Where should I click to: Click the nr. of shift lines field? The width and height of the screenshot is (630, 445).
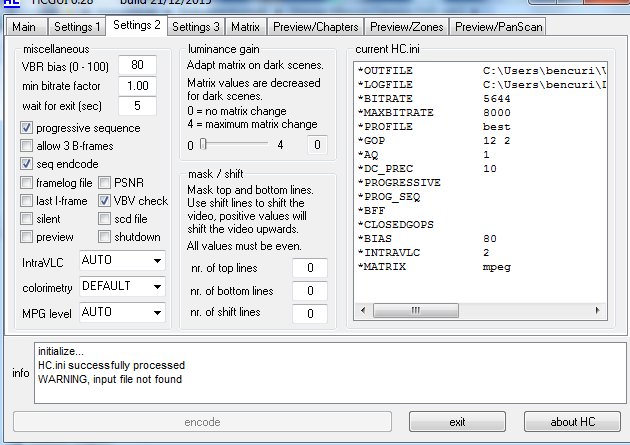pyautogui.click(x=310, y=314)
